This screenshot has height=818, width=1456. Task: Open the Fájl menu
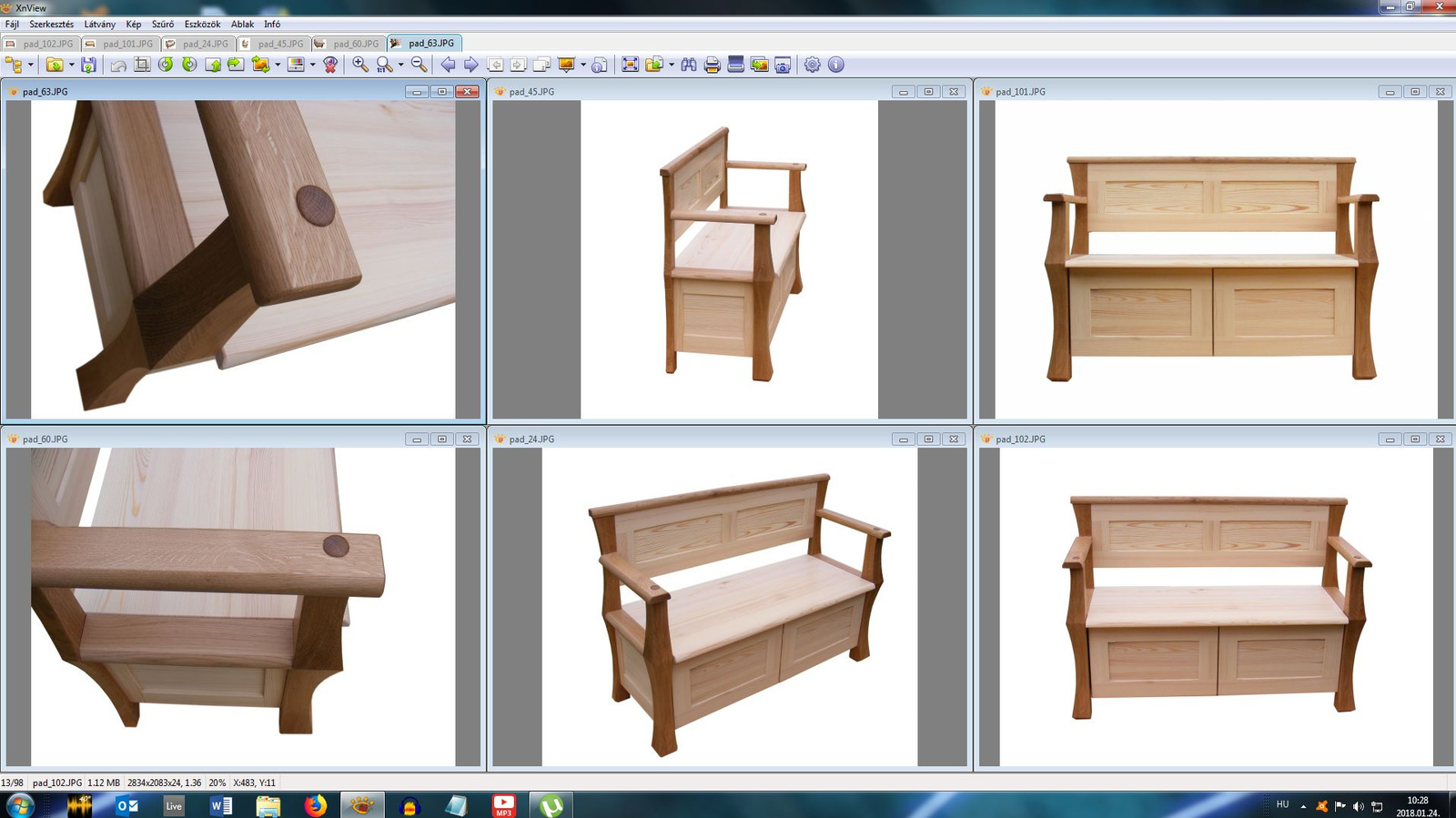tap(12, 25)
